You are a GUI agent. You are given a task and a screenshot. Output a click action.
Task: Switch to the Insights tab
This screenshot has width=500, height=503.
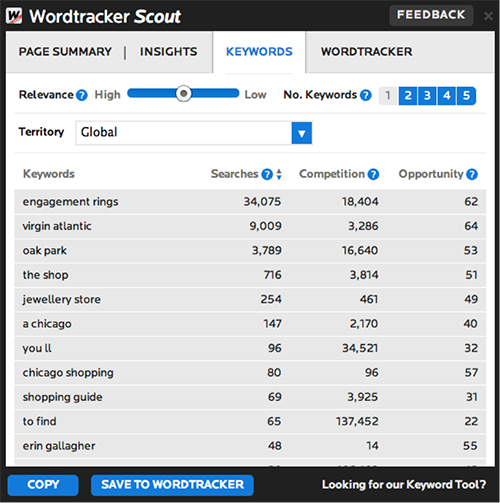168,52
